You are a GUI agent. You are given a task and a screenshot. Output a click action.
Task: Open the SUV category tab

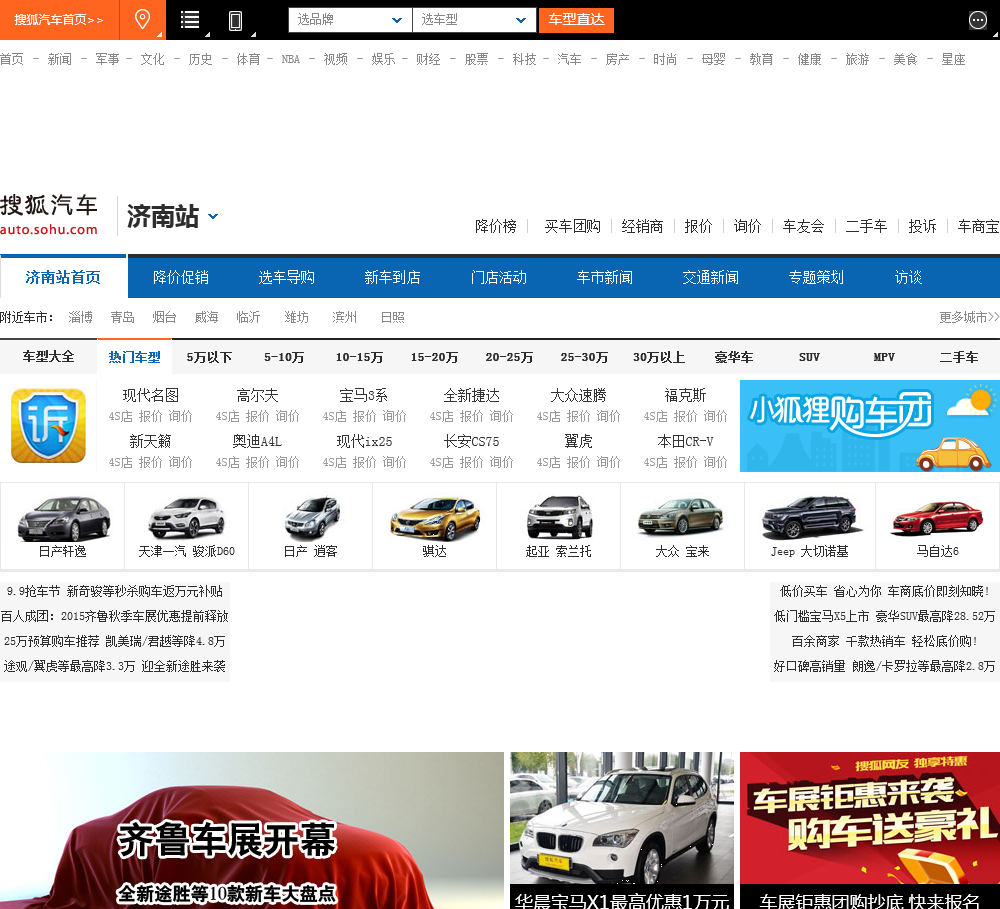pos(809,357)
